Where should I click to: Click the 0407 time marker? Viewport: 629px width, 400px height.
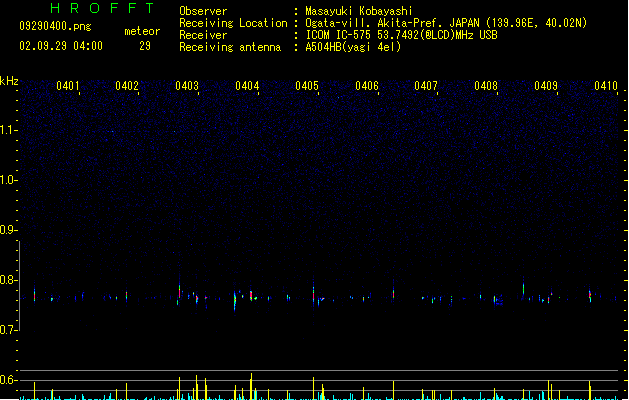click(x=426, y=86)
